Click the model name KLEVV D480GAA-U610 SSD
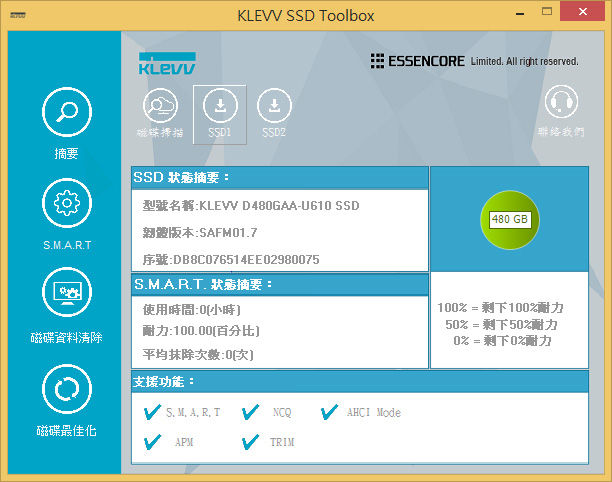Viewport: 612px width, 482px height. coord(279,206)
